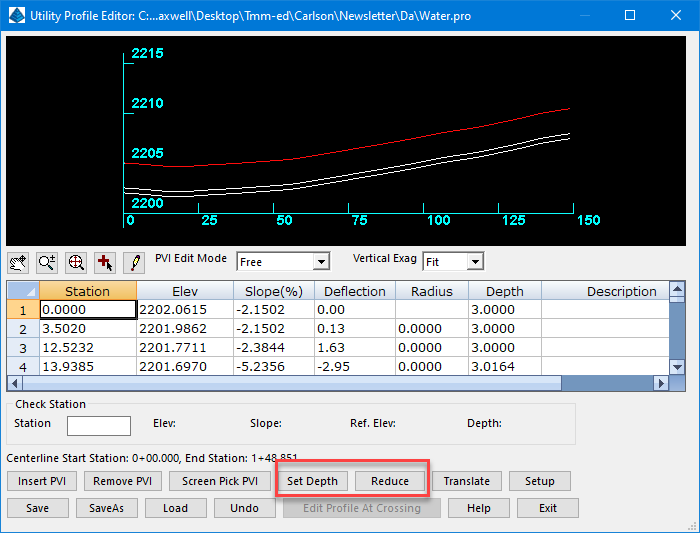Click the app icon in title bar
The width and height of the screenshot is (700, 533).
pos(15,16)
